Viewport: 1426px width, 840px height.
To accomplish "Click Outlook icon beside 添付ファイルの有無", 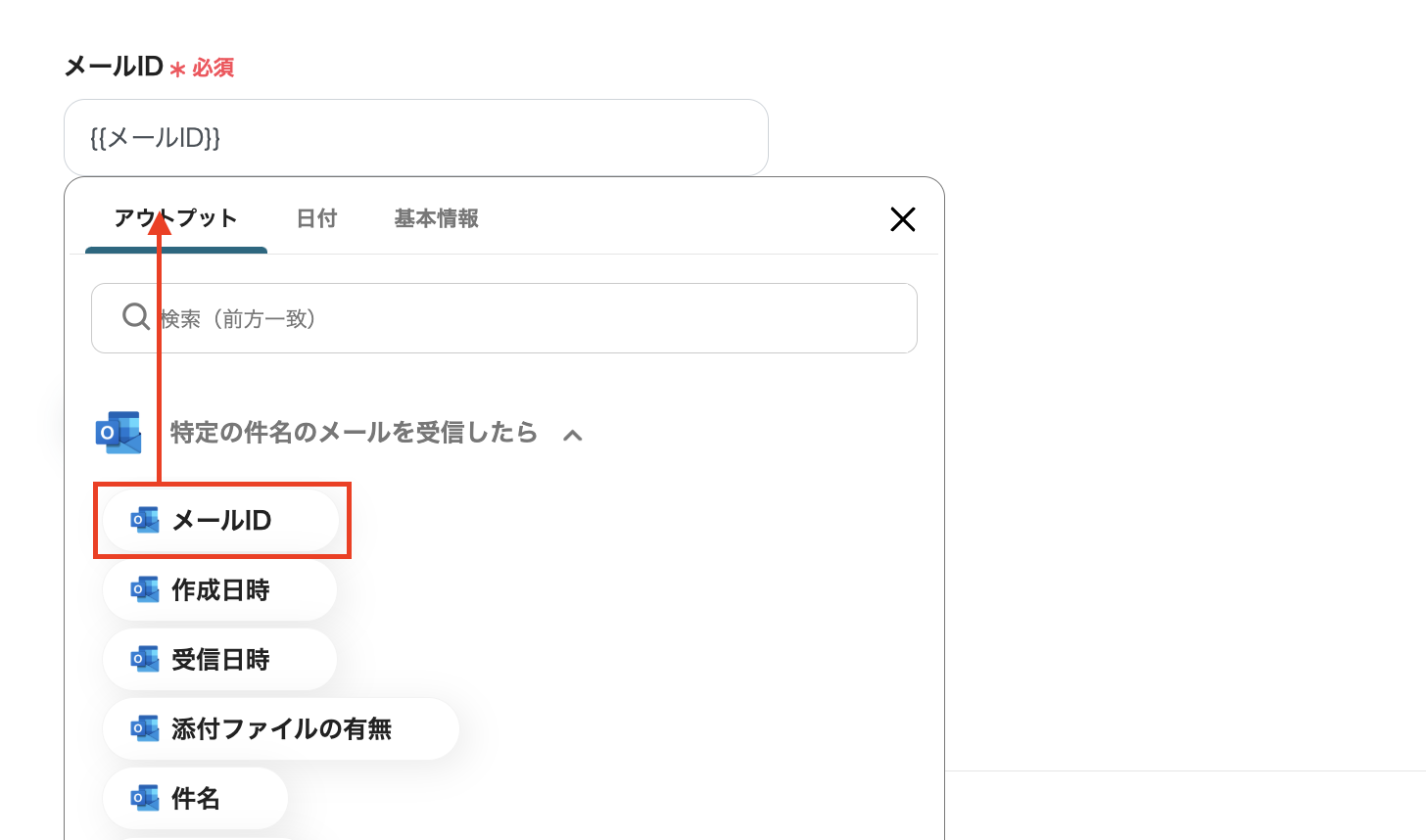I will click(145, 728).
